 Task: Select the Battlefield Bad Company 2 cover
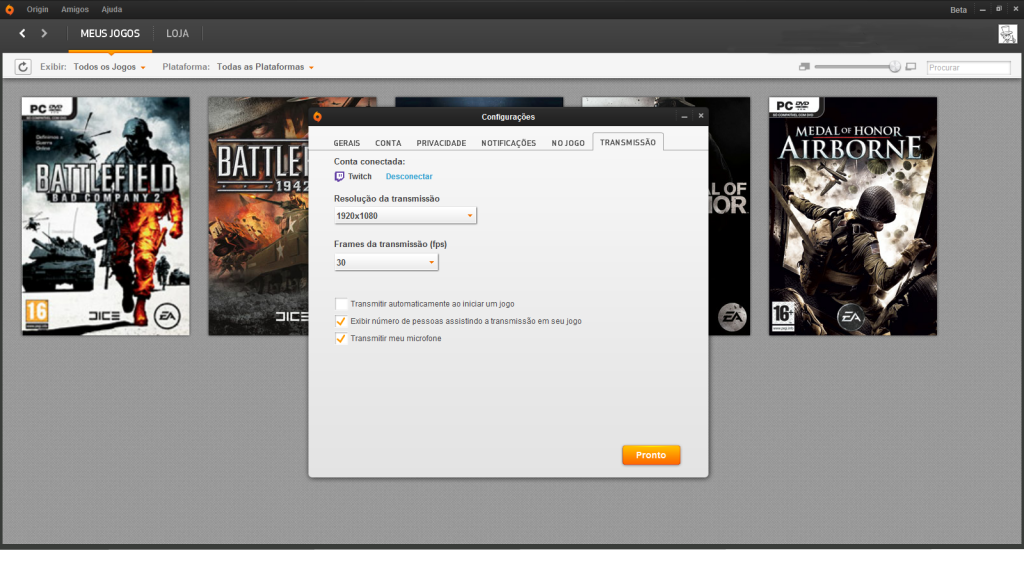coord(106,216)
